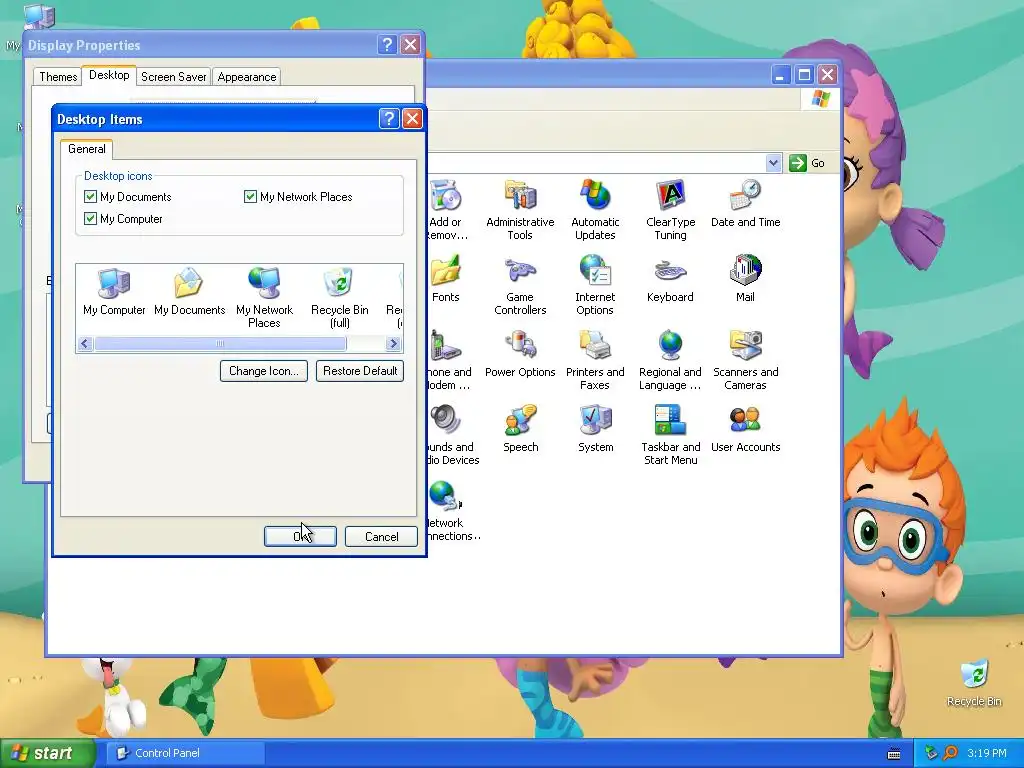This screenshot has height=768, width=1024.
Task: Select the Speech icon
Action: tap(520, 429)
